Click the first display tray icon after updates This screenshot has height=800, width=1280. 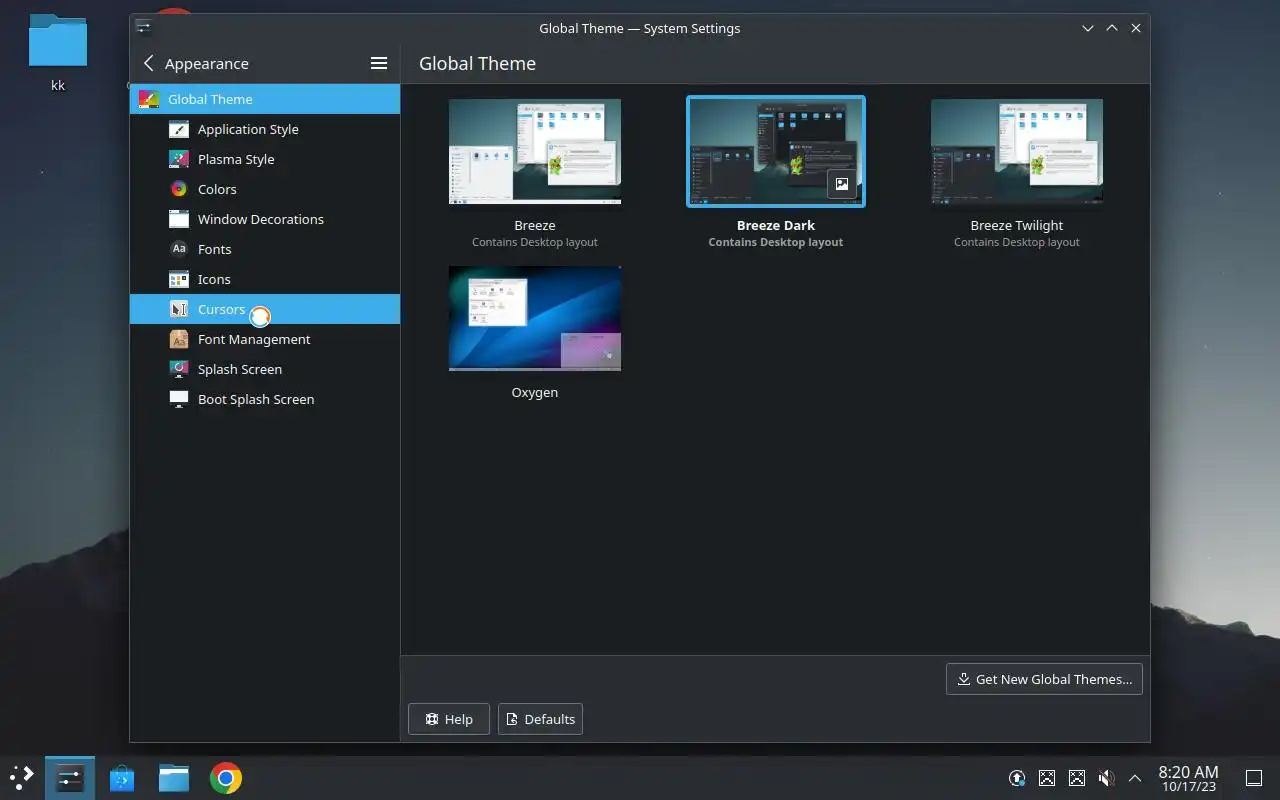tap(1047, 778)
